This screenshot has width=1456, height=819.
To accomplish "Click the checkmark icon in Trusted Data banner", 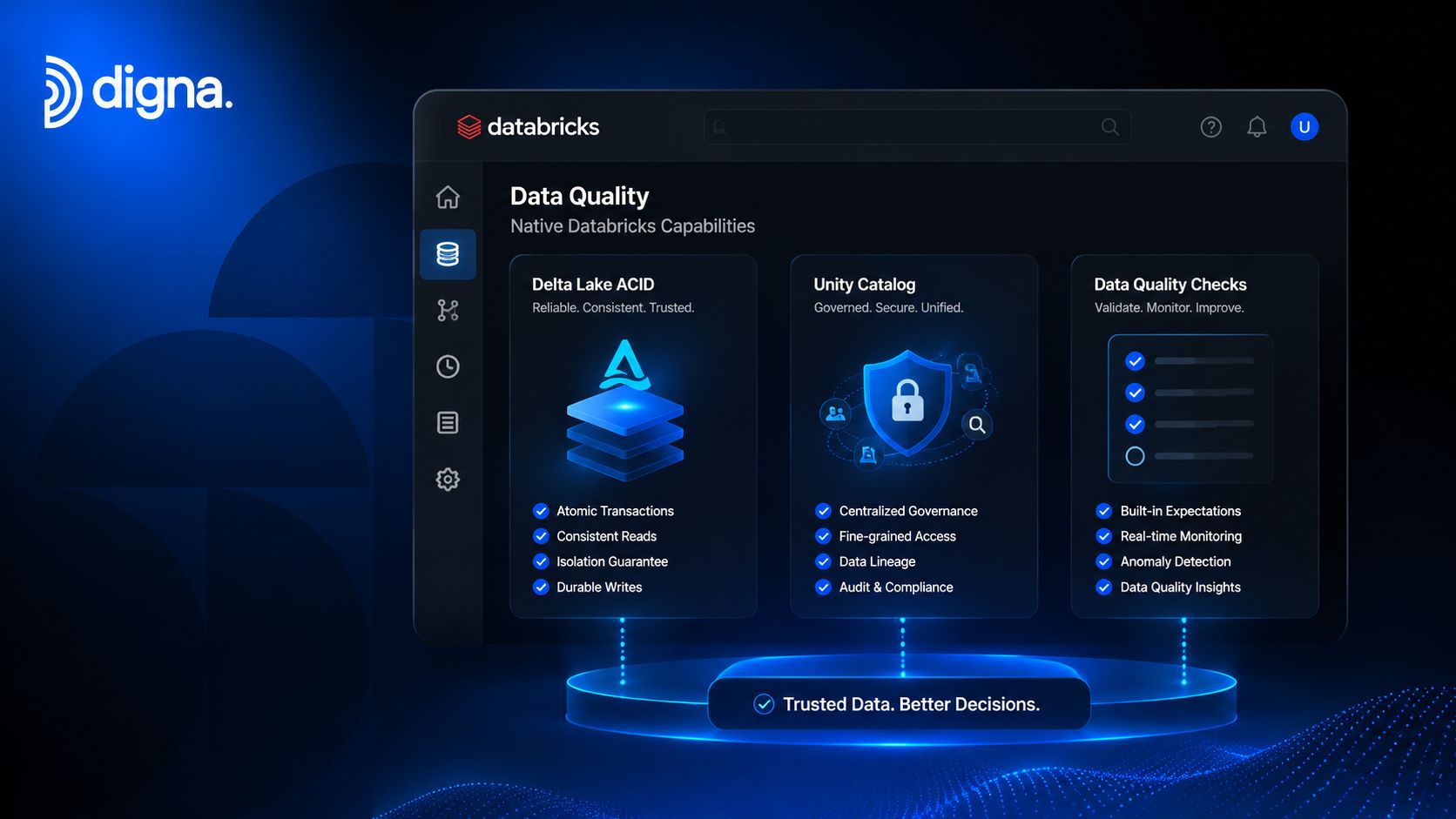I will coord(764,704).
